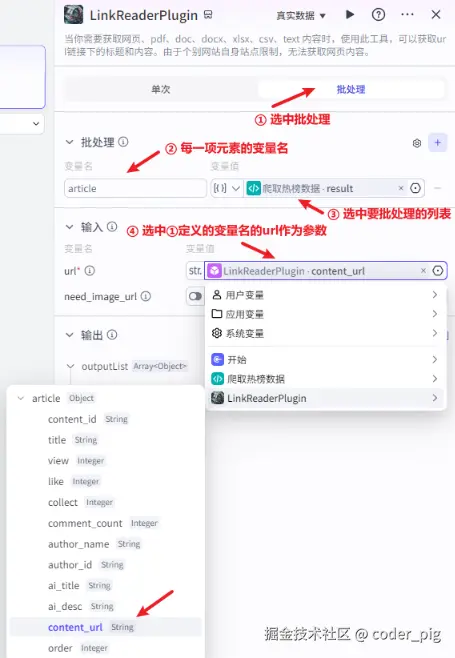This screenshot has width=455, height=658.
Task: Select comment_count Integer field
Action: pos(104,523)
